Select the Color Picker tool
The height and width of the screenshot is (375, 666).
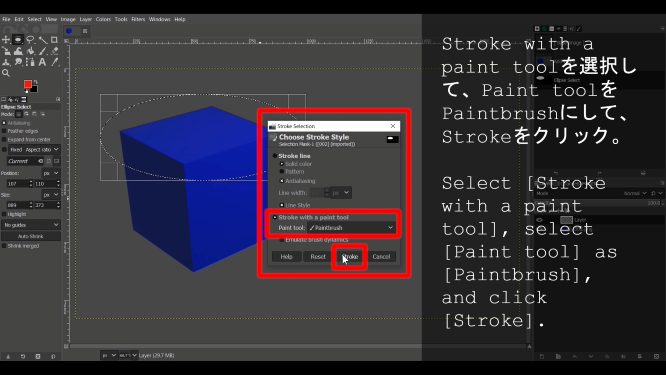click(x=54, y=62)
